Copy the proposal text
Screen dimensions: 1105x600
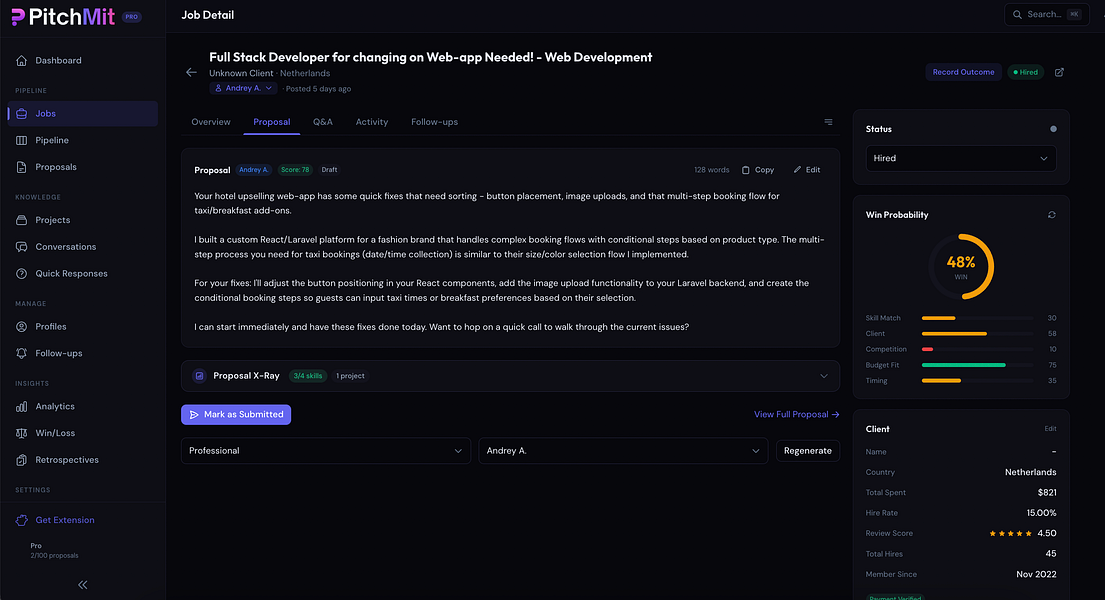[758, 170]
